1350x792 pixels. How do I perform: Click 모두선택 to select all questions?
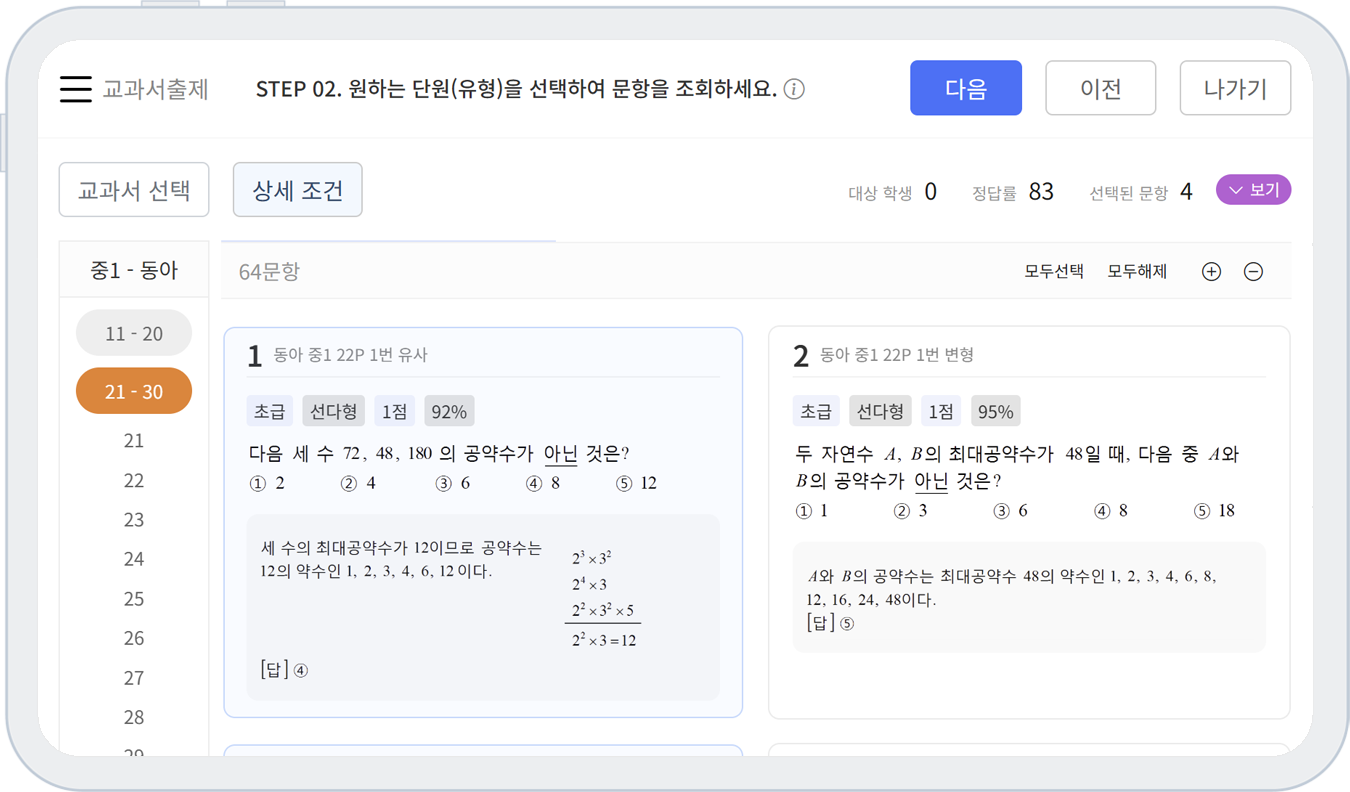point(1053,272)
